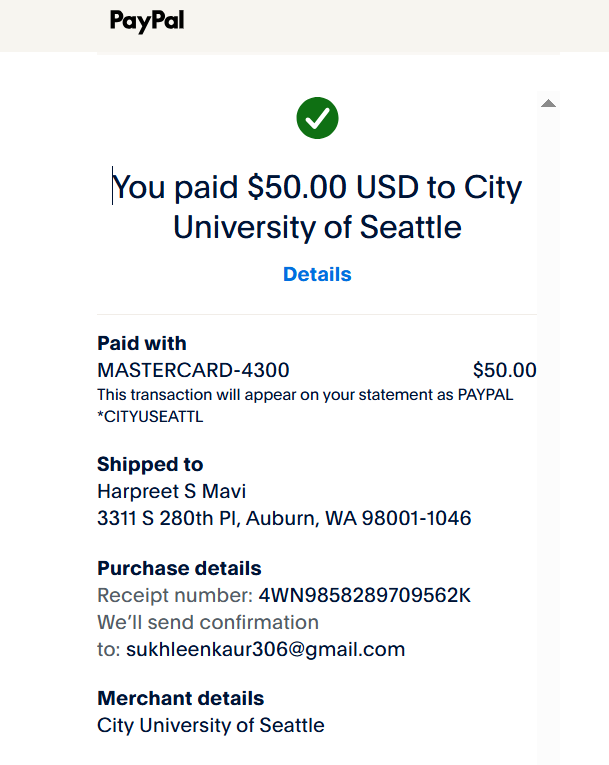
Task: Click the confirmation email address sukhleenkaur306@gmail.com
Action: pyautogui.click(x=265, y=649)
